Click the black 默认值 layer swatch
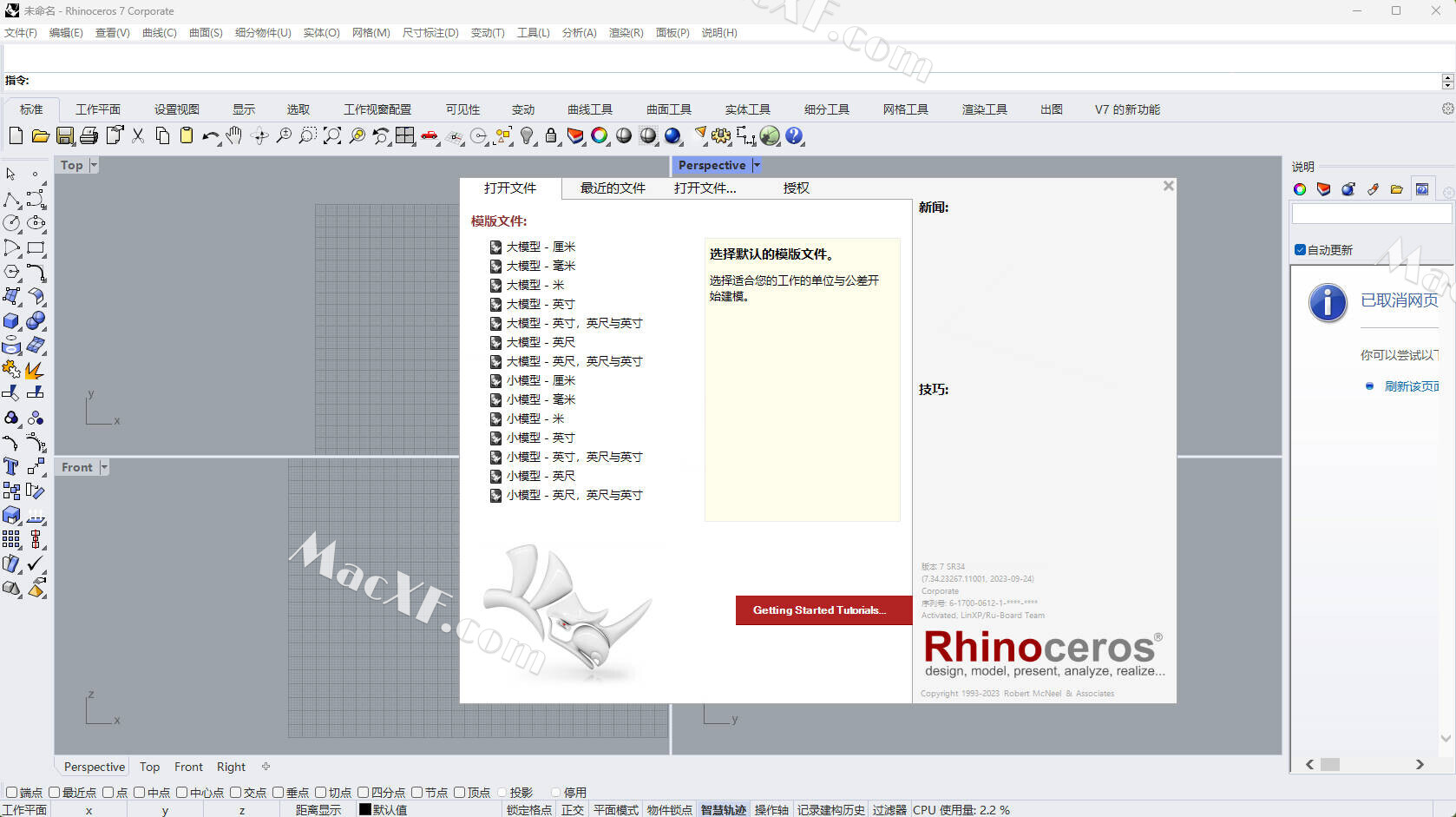The image size is (1456, 817). click(365, 809)
